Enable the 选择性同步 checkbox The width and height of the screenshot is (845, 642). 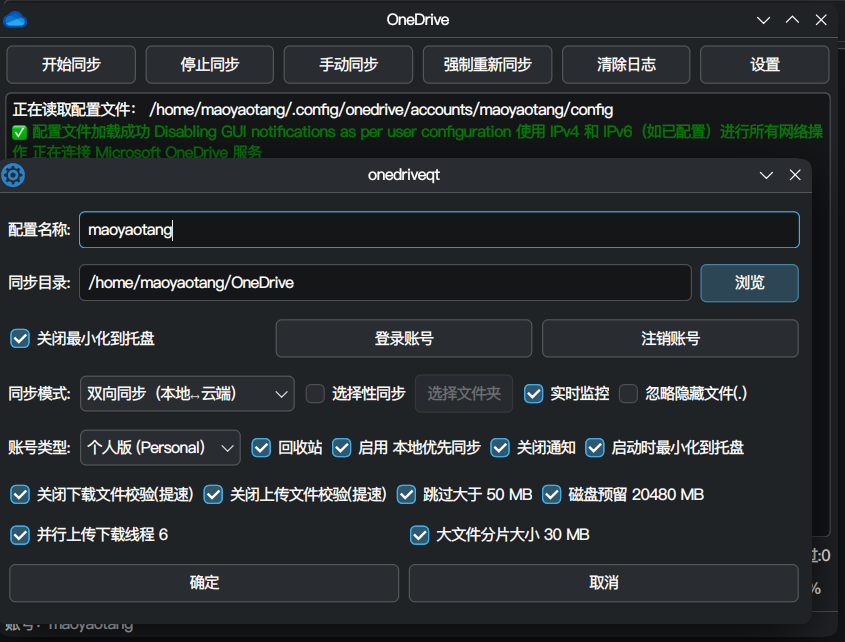(315, 394)
